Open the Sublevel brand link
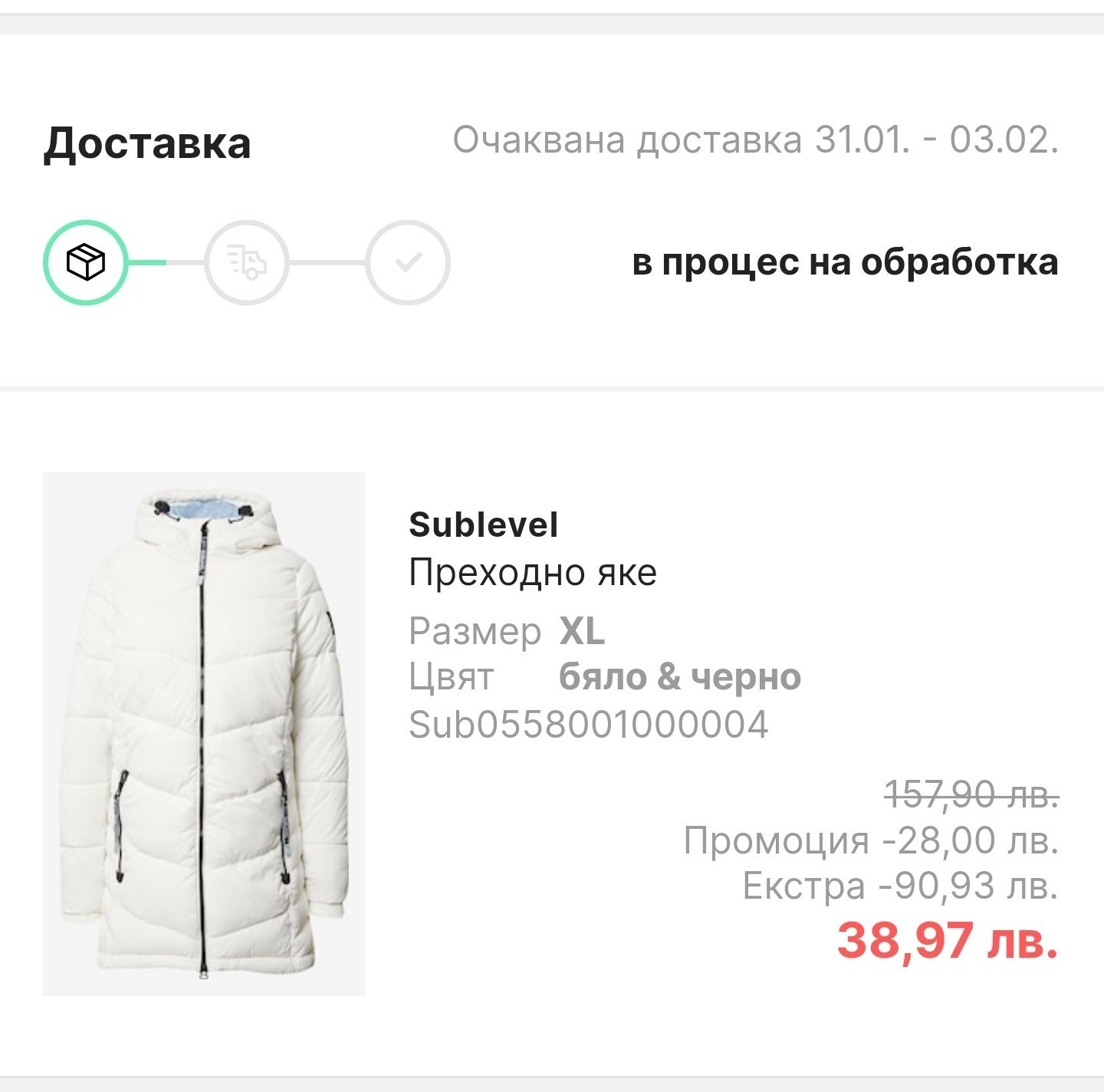1104x1092 pixels. (x=483, y=525)
